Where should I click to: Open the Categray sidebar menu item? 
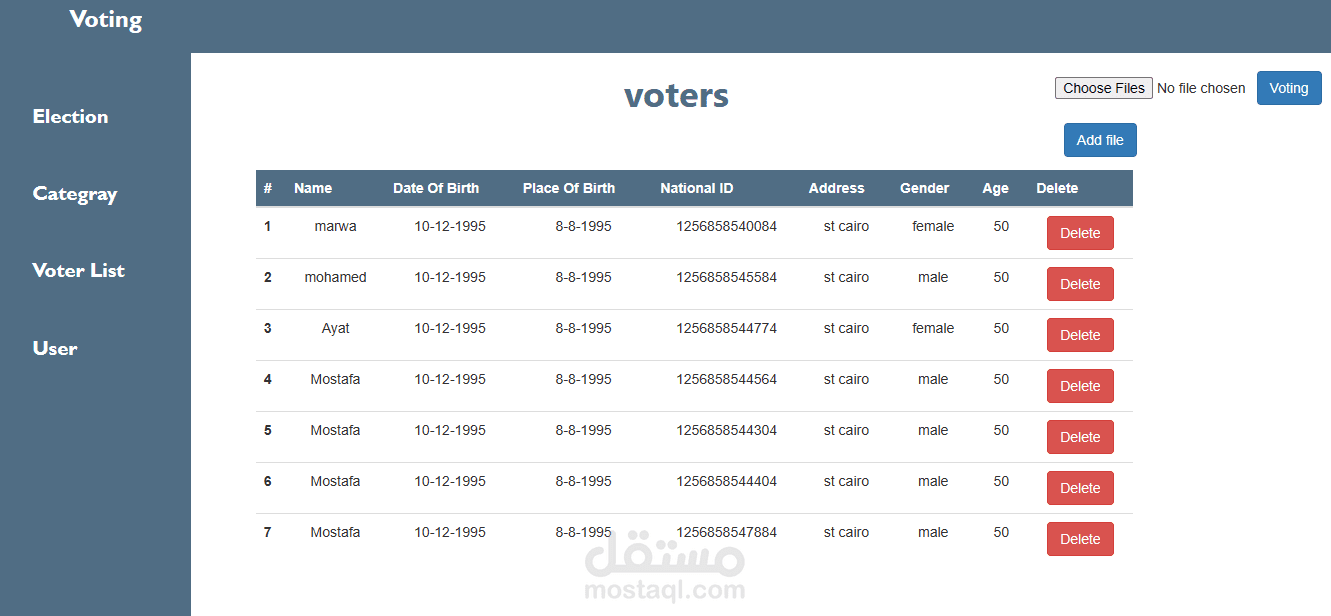[x=75, y=194]
